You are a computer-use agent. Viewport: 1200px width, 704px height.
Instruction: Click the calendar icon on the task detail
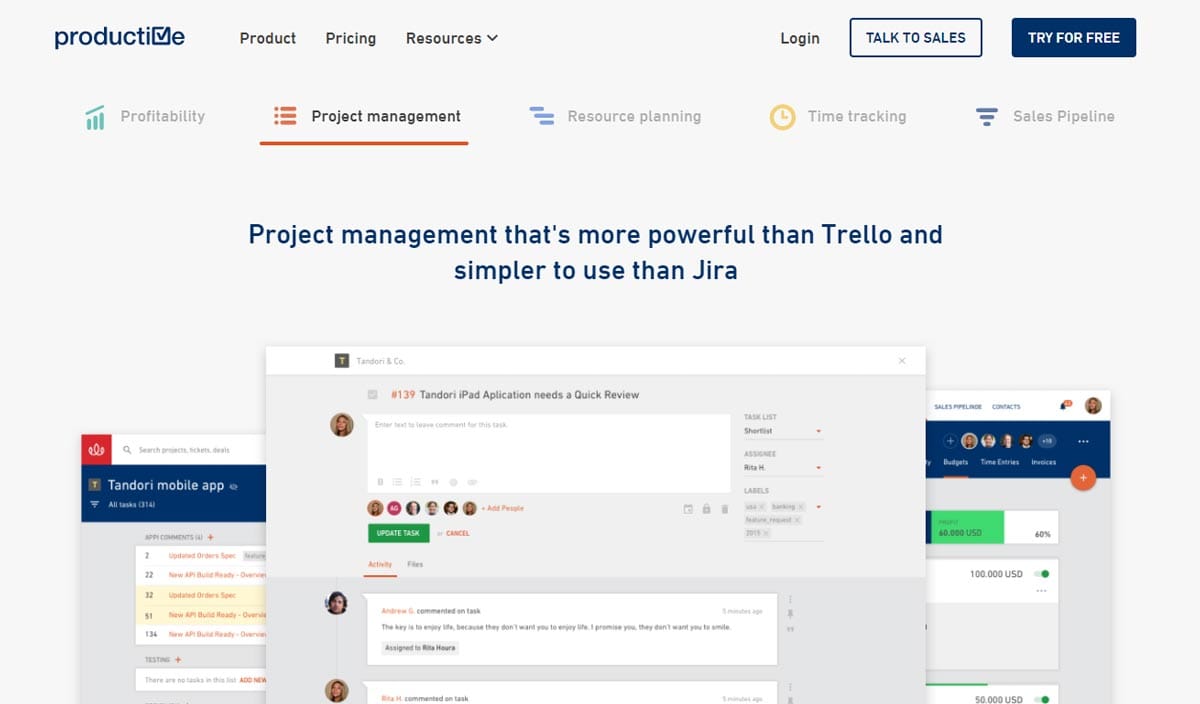[x=686, y=507]
